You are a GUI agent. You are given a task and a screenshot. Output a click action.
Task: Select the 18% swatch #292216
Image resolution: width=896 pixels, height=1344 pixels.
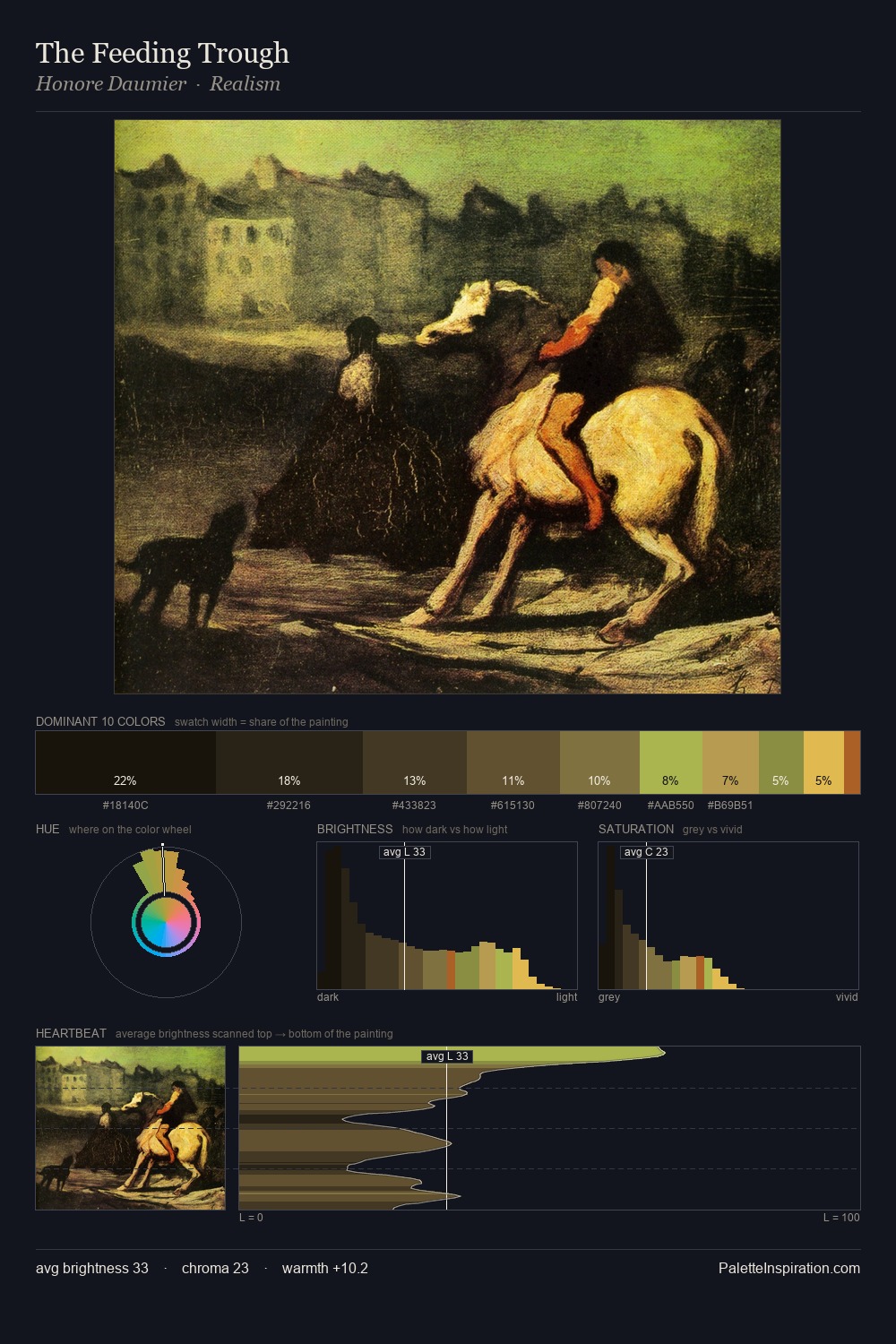[289, 762]
